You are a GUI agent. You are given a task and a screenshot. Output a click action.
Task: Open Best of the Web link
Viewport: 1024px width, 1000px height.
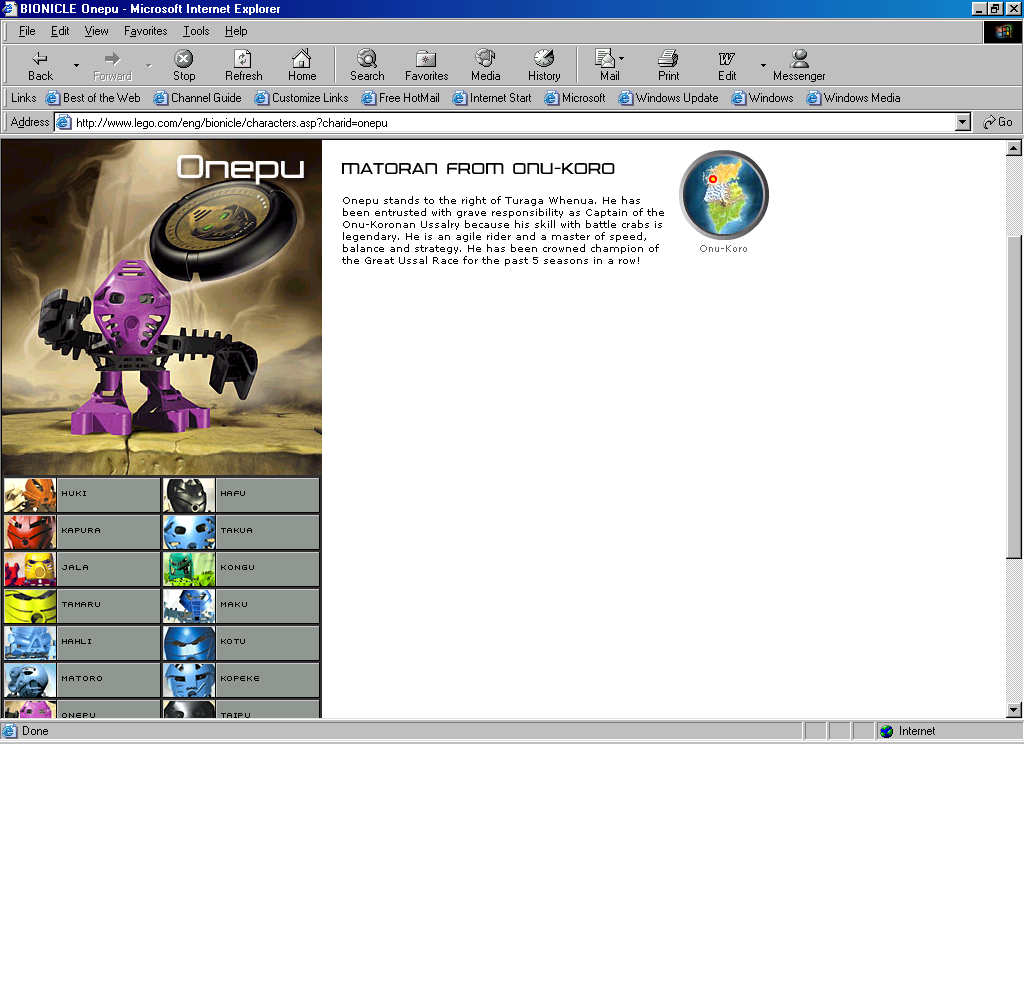click(93, 98)
